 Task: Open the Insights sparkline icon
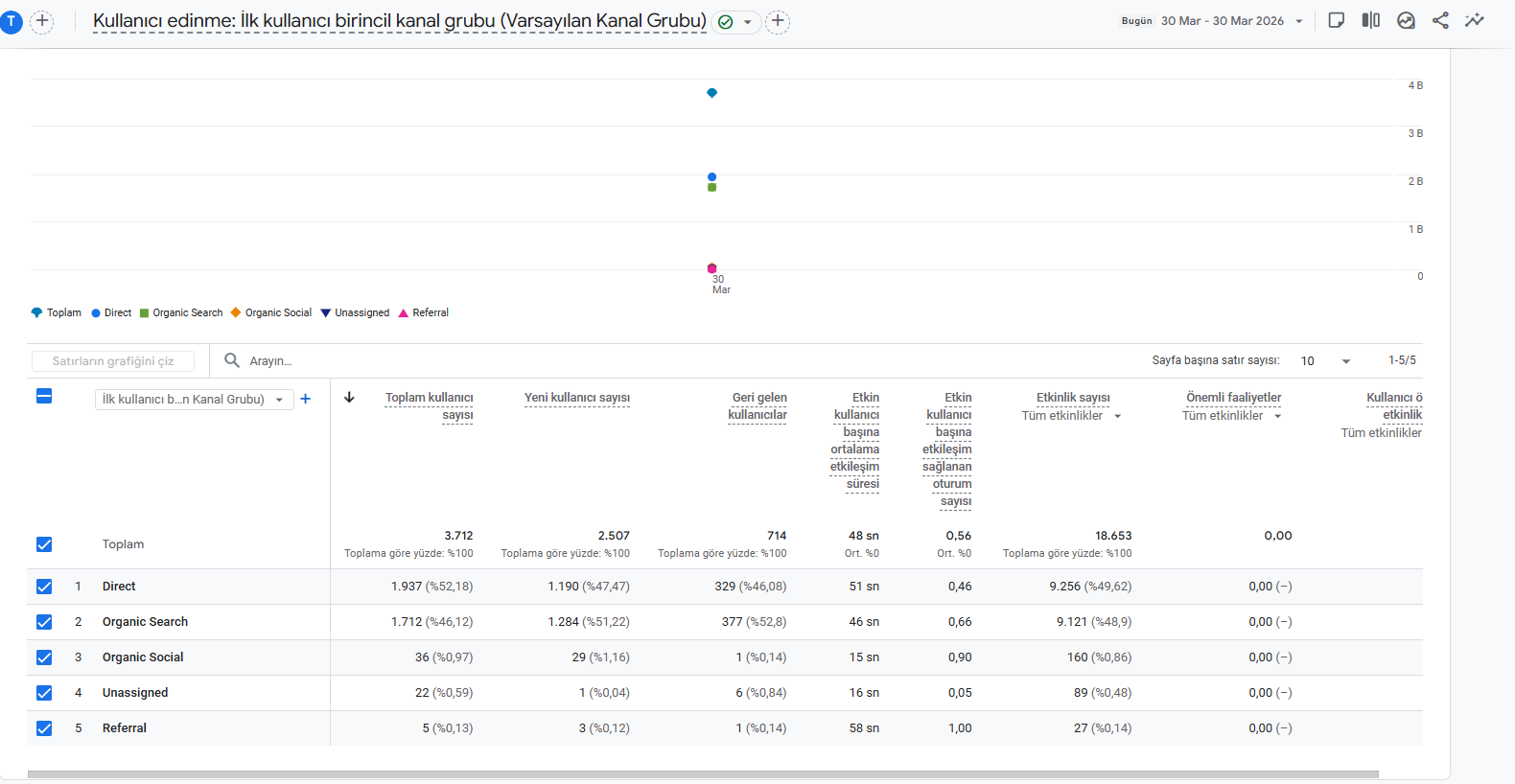pos(1475,20)
